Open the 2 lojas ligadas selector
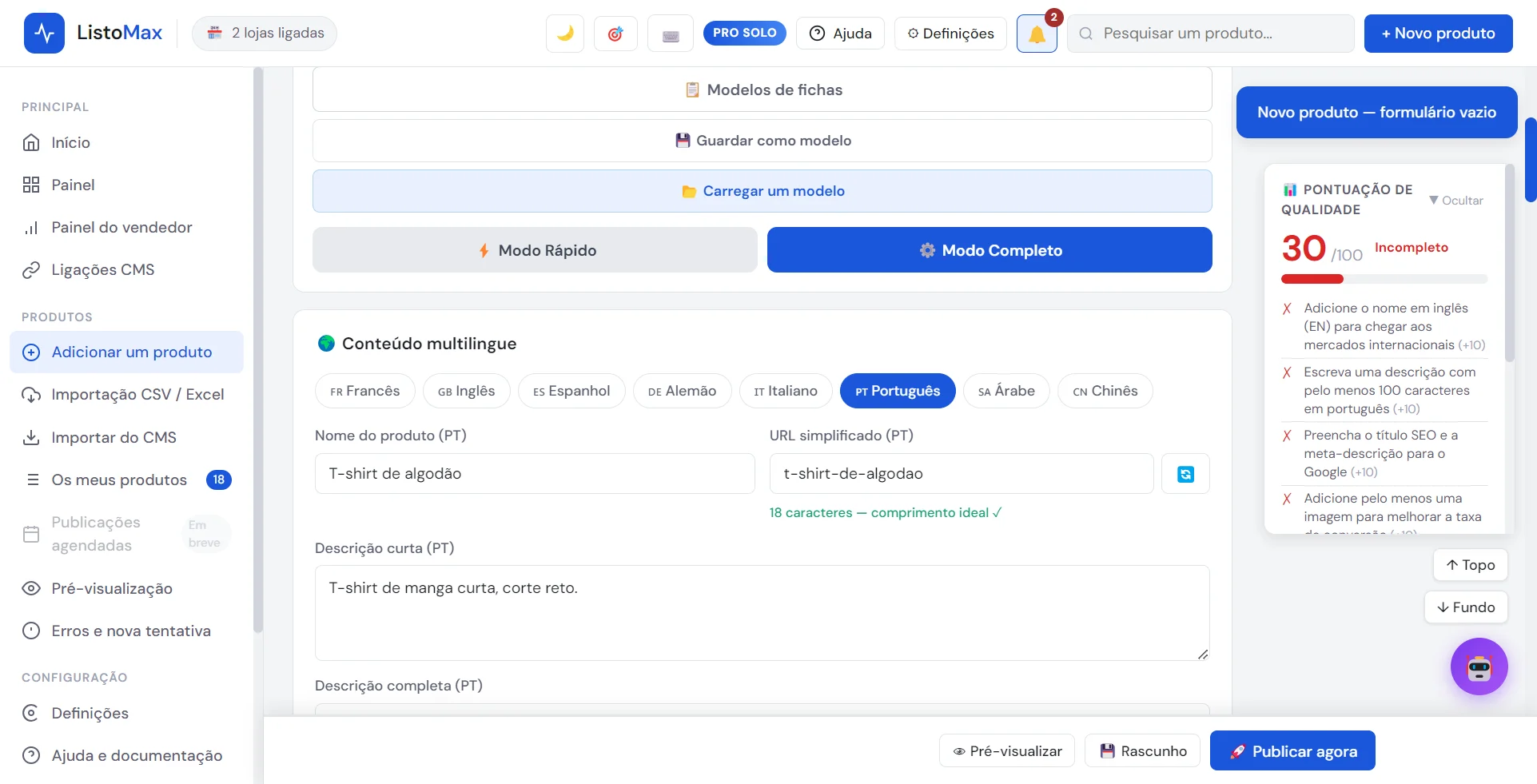Image resolution: width=1537 pixels, height=784 pixels. click(x=265, y=33)
